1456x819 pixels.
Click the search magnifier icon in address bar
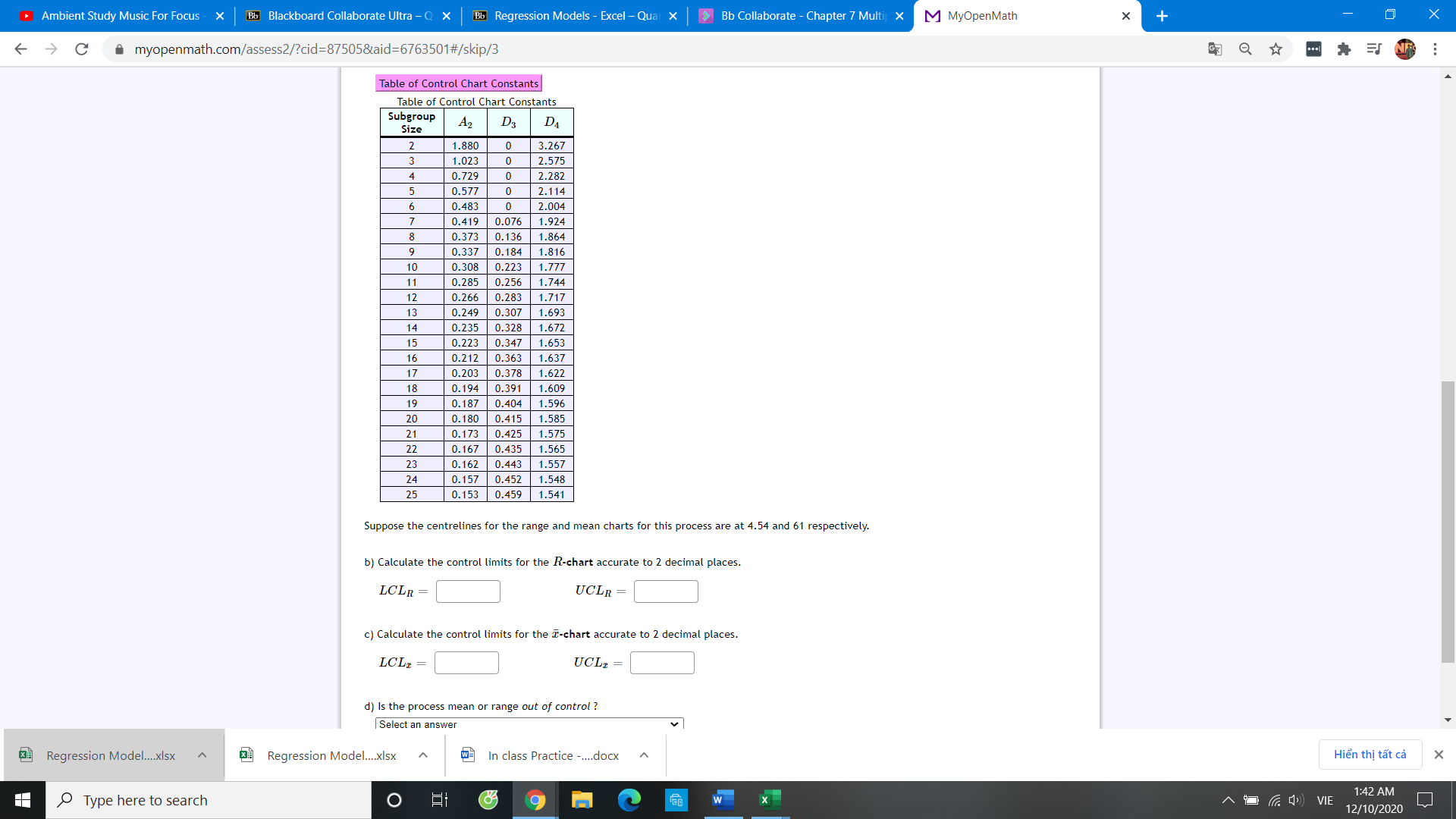[x=1245, y=49]
